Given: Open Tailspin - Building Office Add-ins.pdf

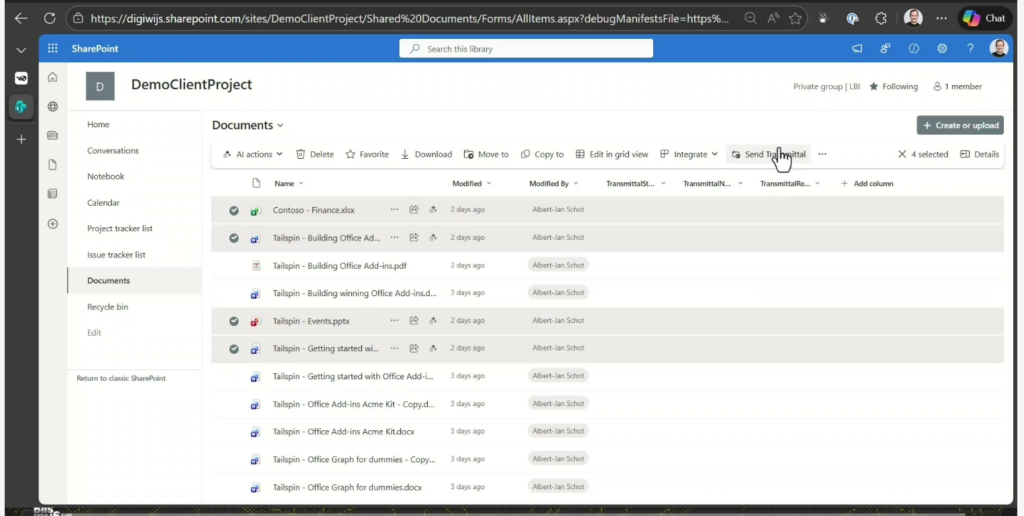Looking at the screenshot, I should [340, 266].
